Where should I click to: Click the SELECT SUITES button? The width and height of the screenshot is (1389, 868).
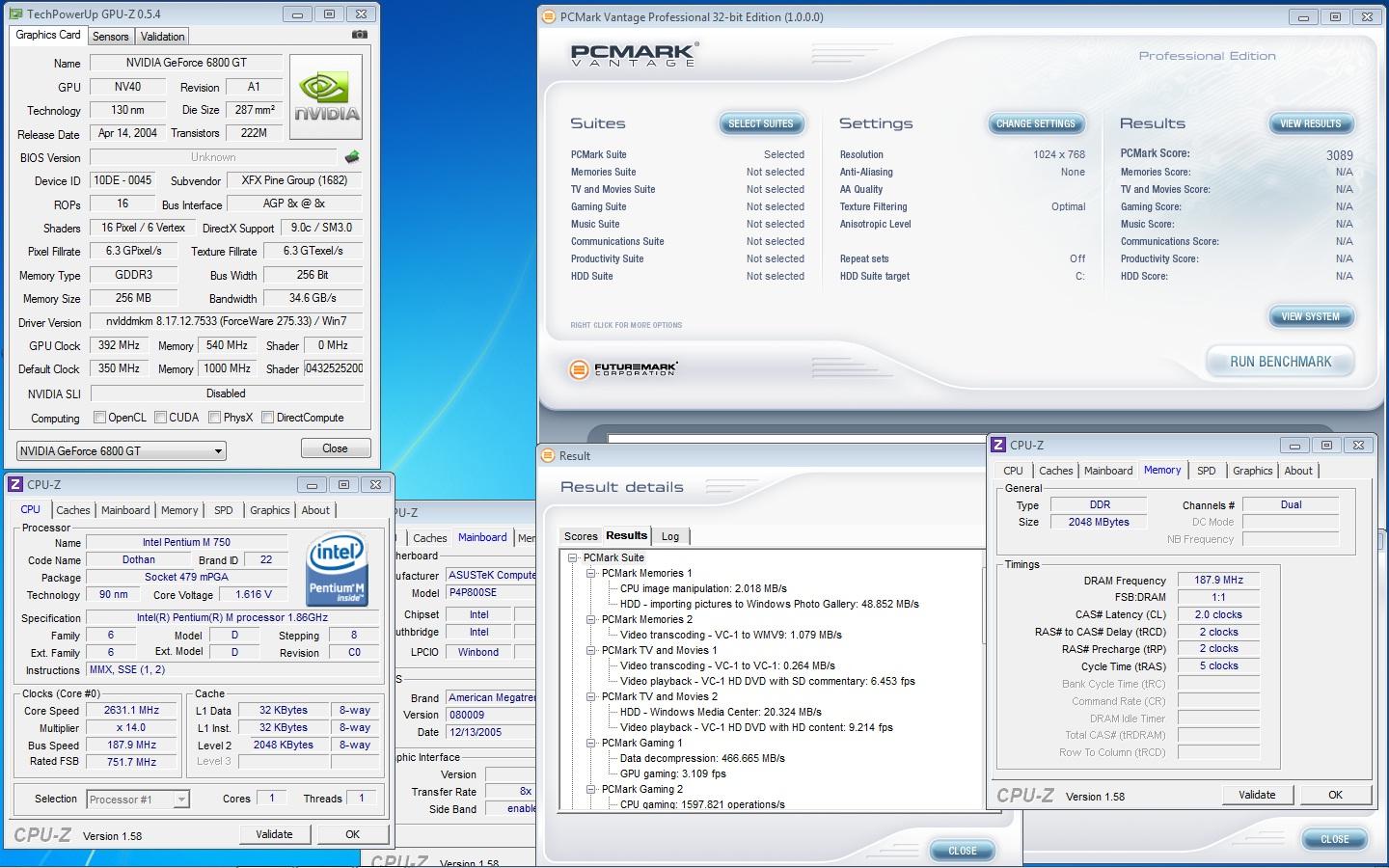click(761, 123)
